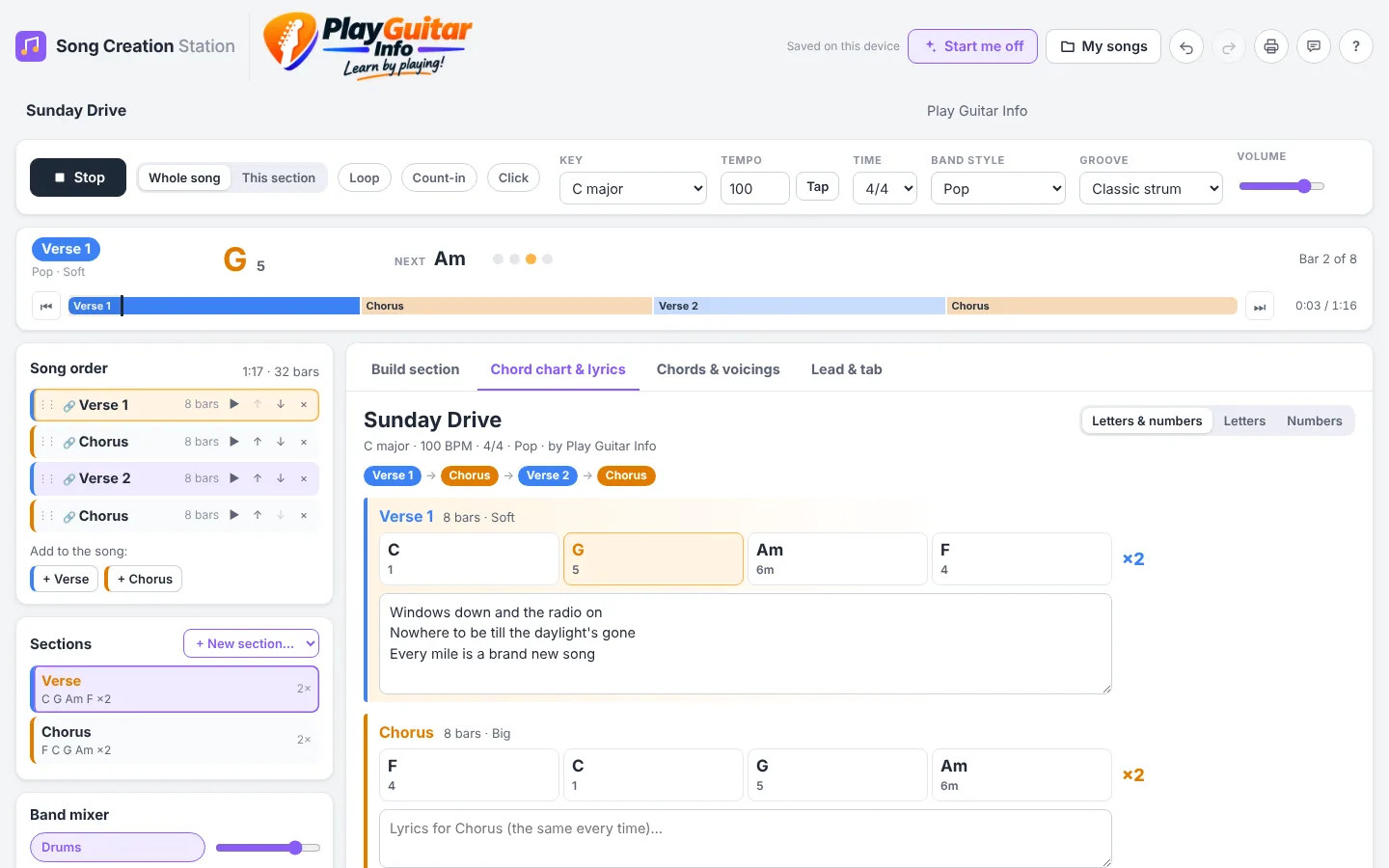Switch to the Chords & voicings tab
This screenshot has width=1389, height=868.
coord(719,369)
